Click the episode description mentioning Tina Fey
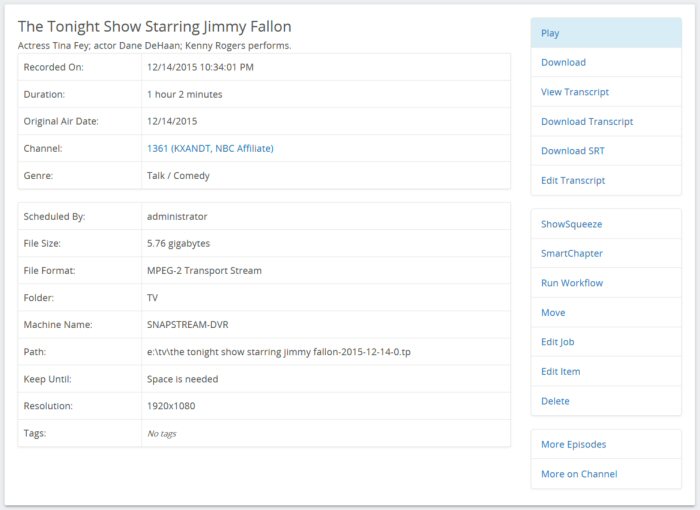This screenshot has width=700, height=510. pos(154,46)
